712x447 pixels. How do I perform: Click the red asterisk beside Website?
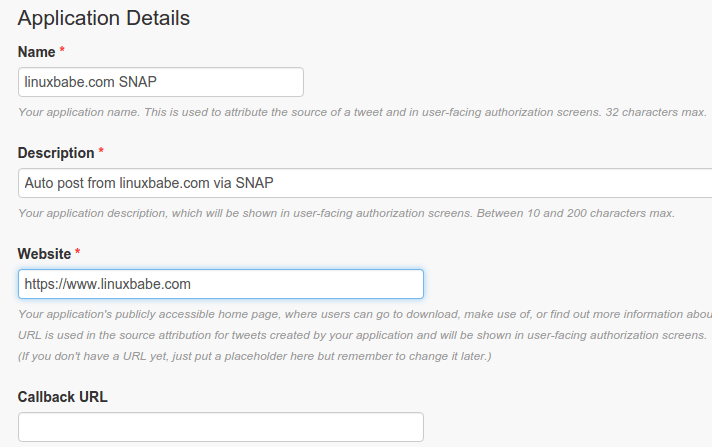(x=78, y=253)
